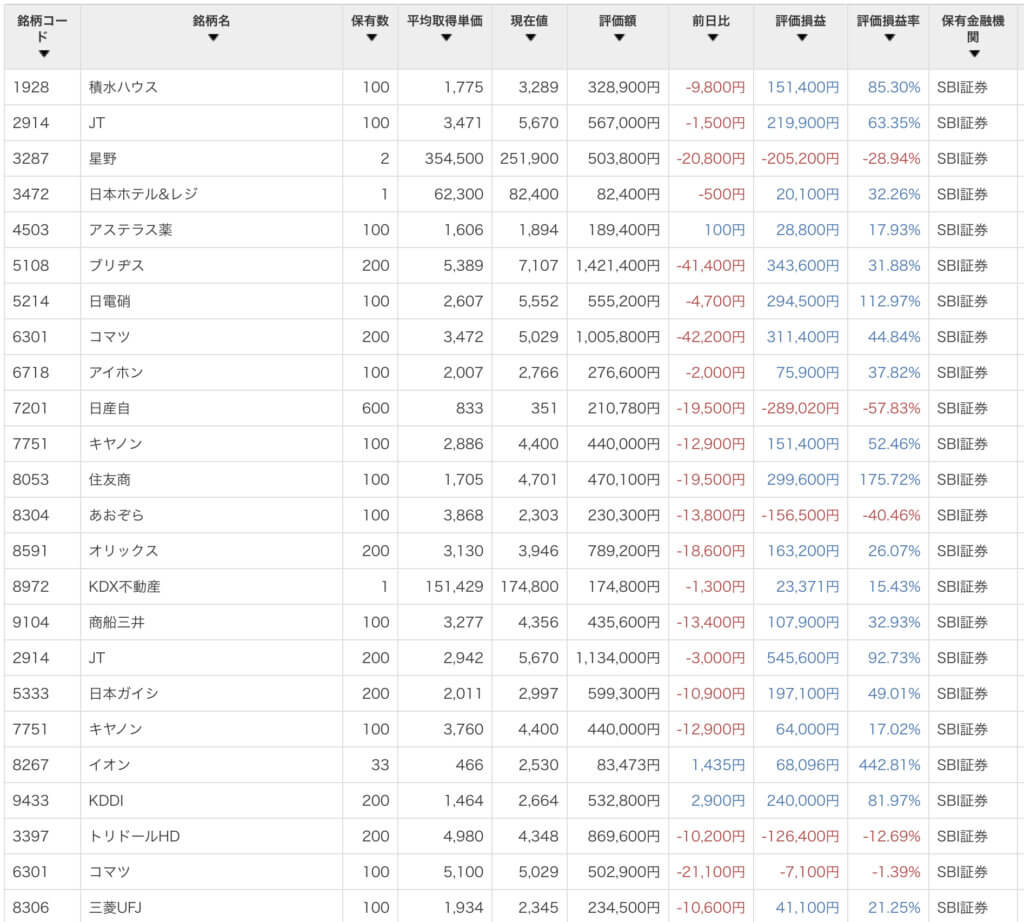1024x922 pixels.
Task: Sort the table by 現在値 arrow
Action: [x=530, y=38]
